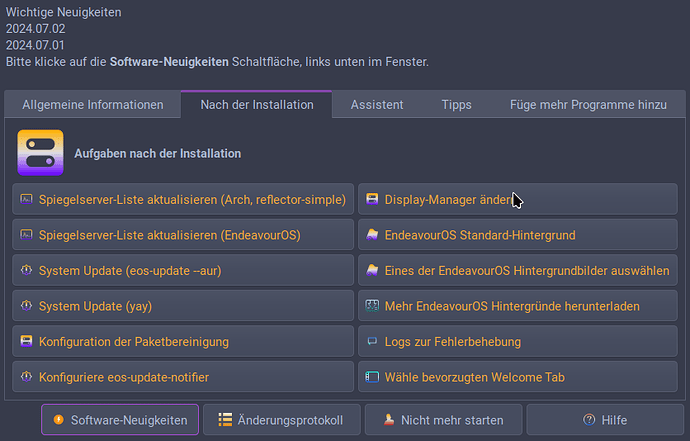
Task: Choose Eines der EndeavourOS Hintergrundbilder auswählen
Action: (518, 270)
